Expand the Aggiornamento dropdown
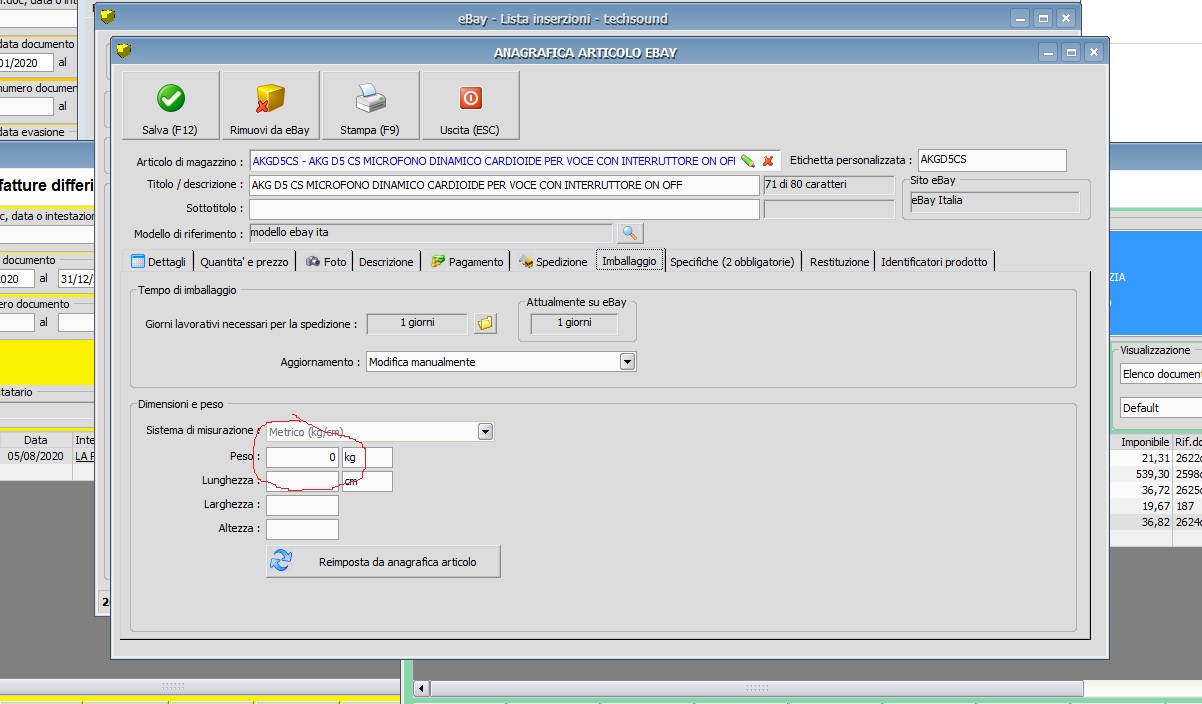 [627, 361]
